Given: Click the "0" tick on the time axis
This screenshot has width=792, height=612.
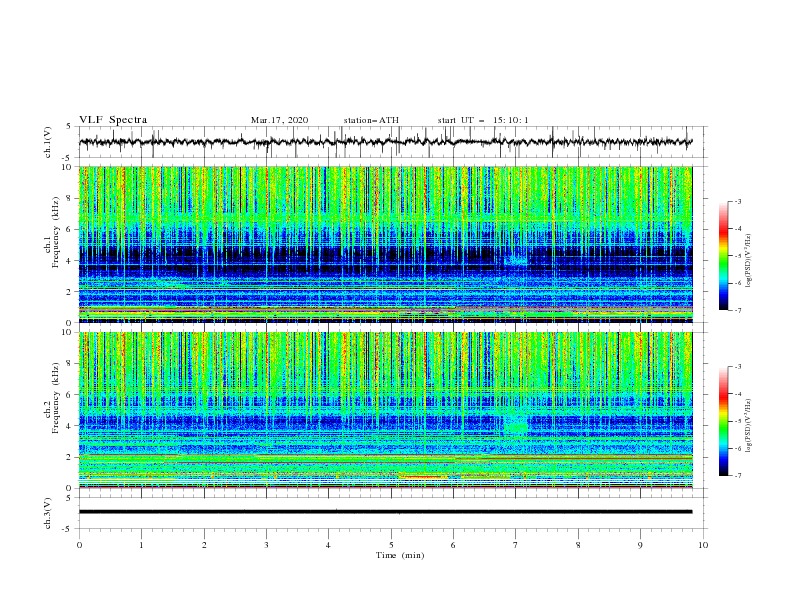Looking at the screenshot, I should tap(79, 545).
